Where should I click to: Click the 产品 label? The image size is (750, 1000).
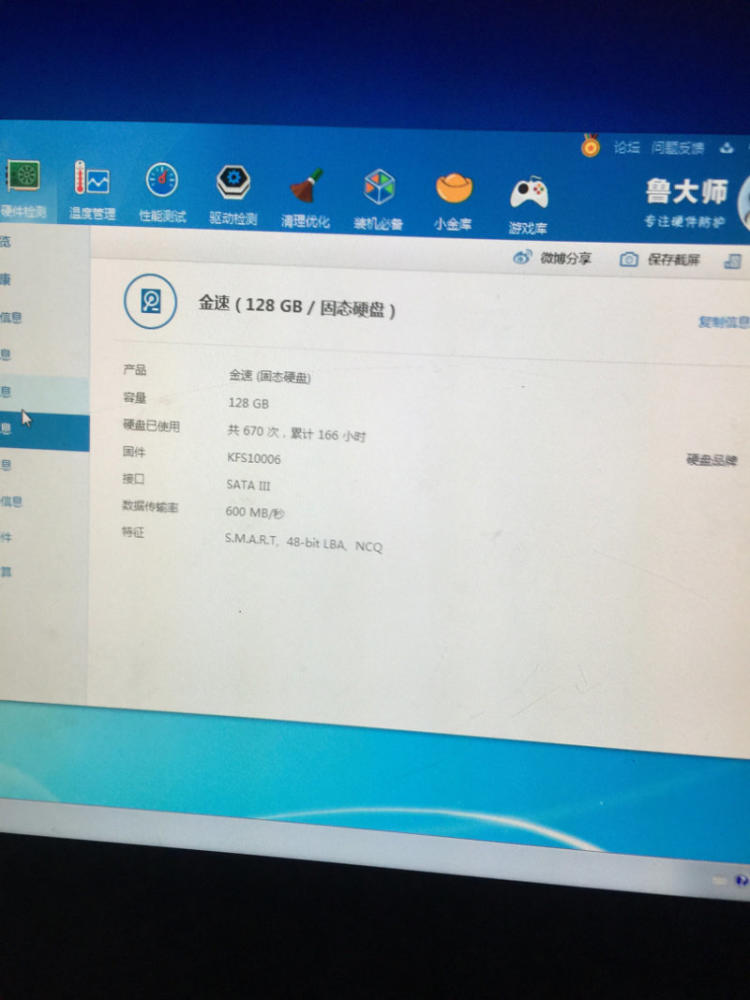(135, 370)
